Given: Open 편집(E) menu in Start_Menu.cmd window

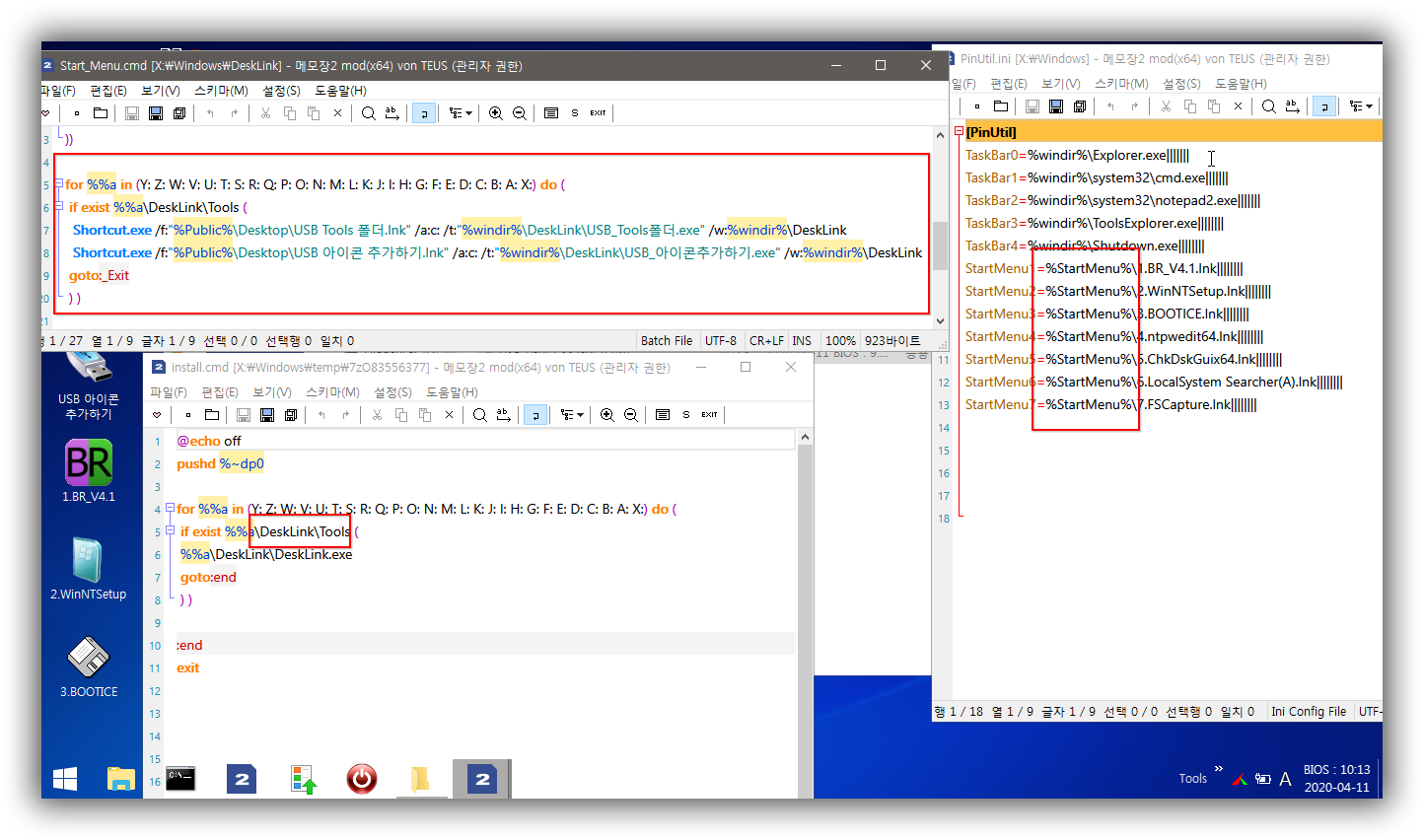Looking at the screenshot, I should [x=108, y=91].
